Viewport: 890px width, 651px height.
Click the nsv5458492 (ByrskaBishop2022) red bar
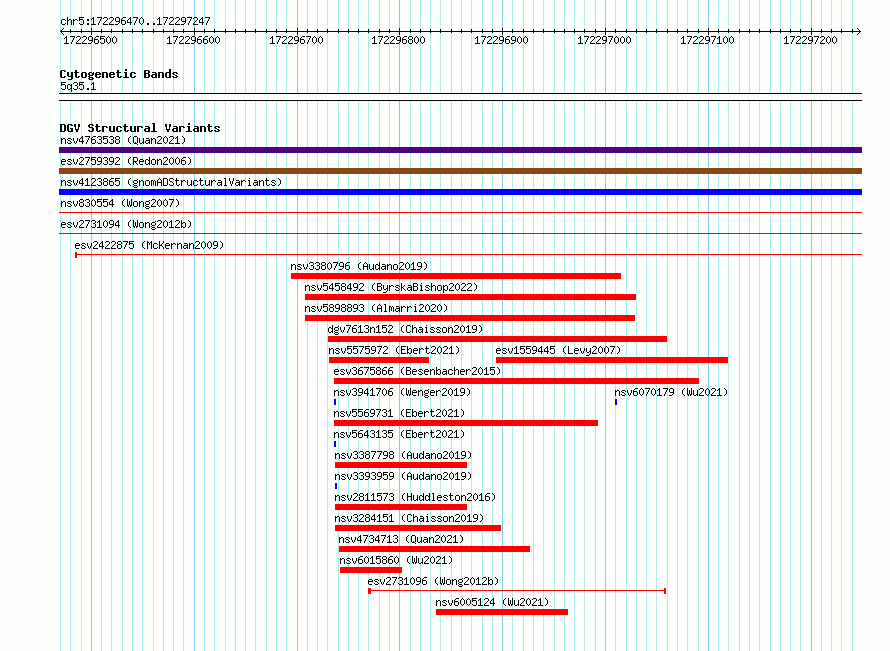pos(470,297)
